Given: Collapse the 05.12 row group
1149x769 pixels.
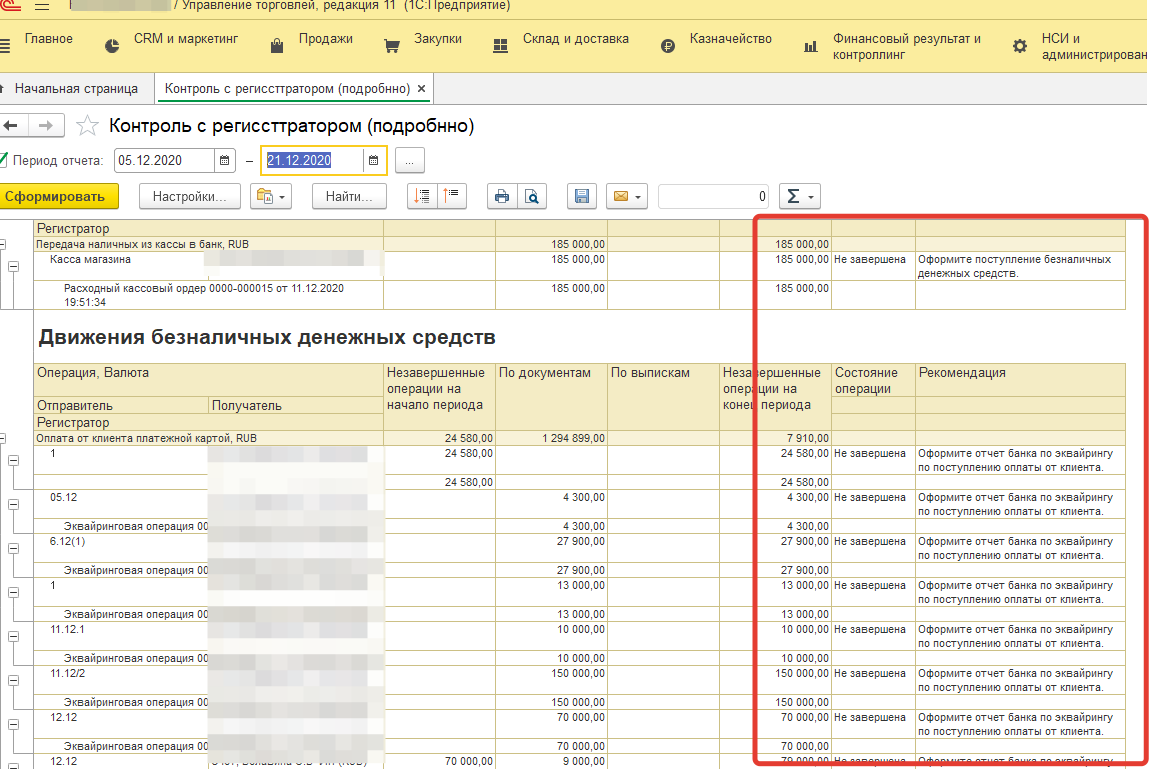Looking at the screenshot, I should click(x=14, y=504).
